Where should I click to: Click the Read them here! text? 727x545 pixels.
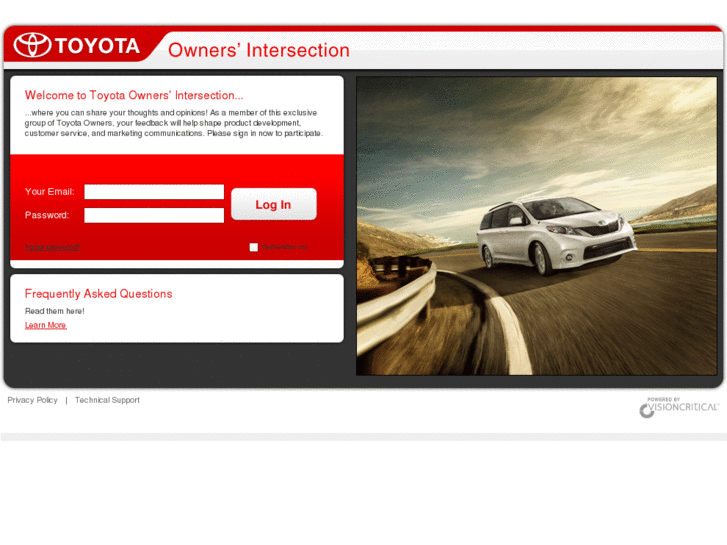click(x=55, y=311)
